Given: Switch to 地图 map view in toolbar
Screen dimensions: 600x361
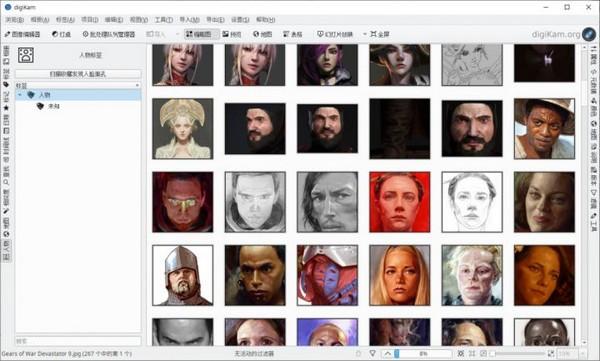Looking at the screenshot, I should (262, 34).
